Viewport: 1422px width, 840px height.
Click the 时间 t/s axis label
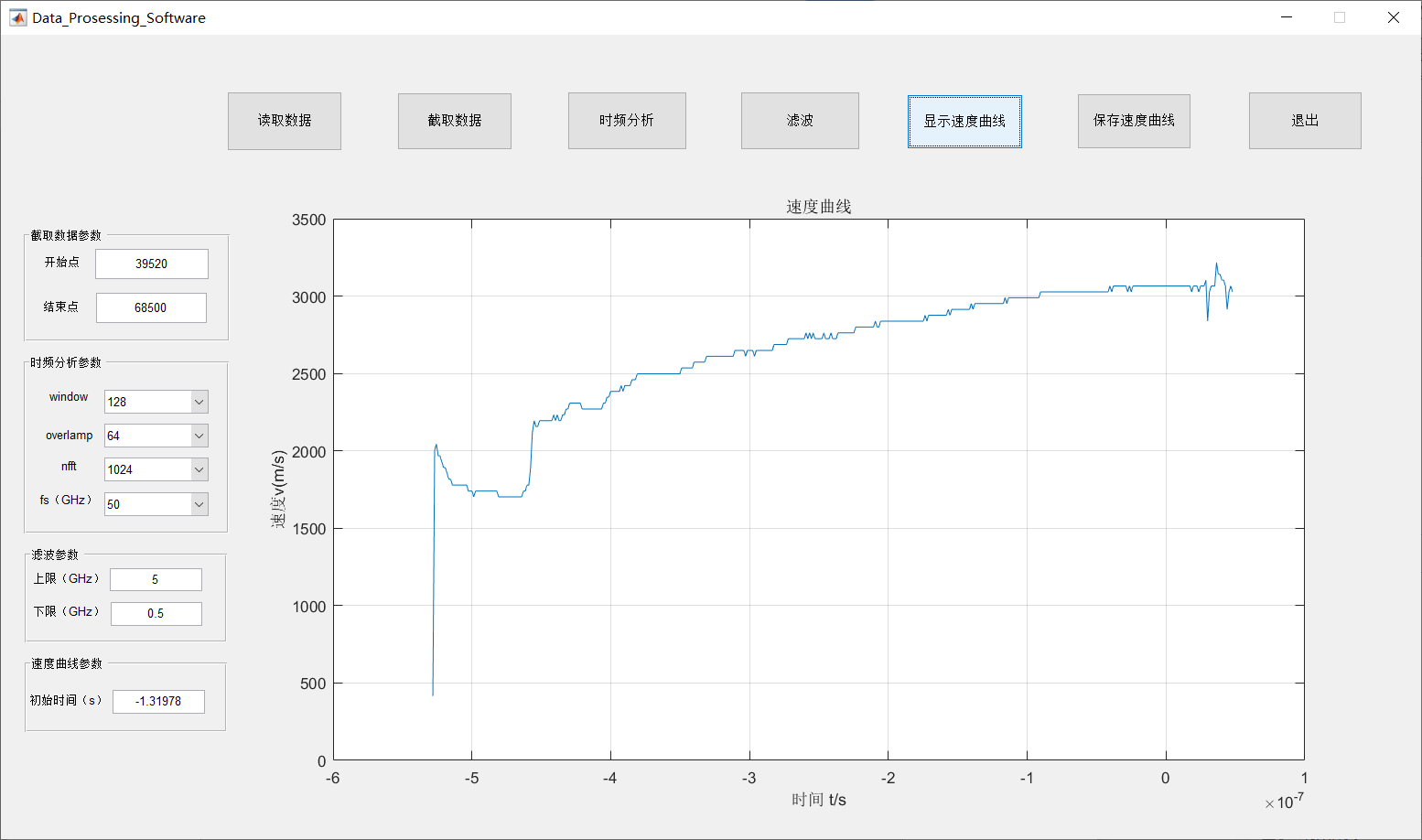[x=819, y=800]
